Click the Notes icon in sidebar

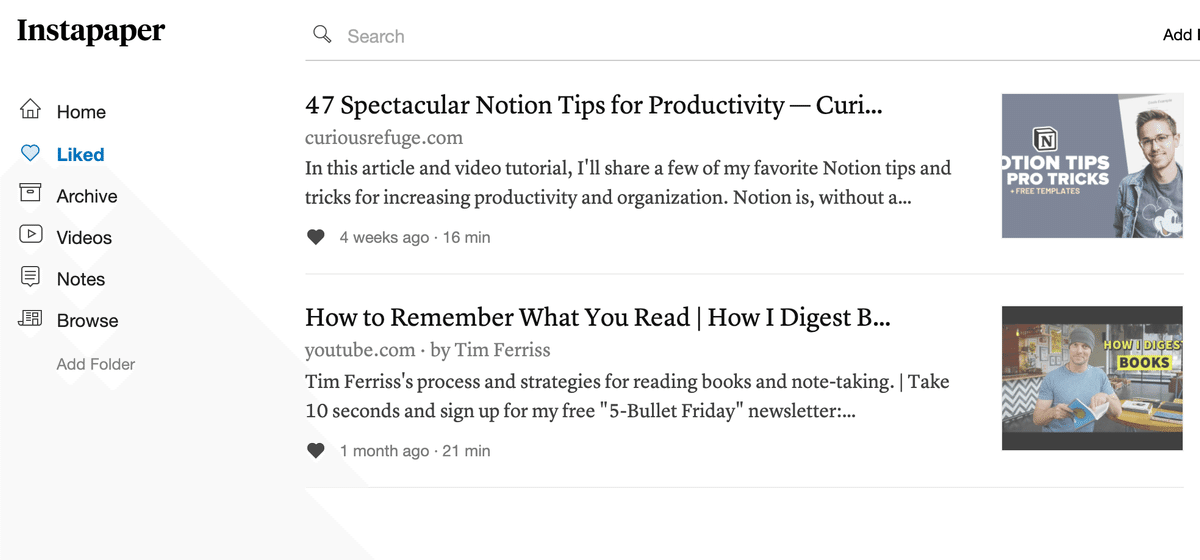tap(31, 276)
